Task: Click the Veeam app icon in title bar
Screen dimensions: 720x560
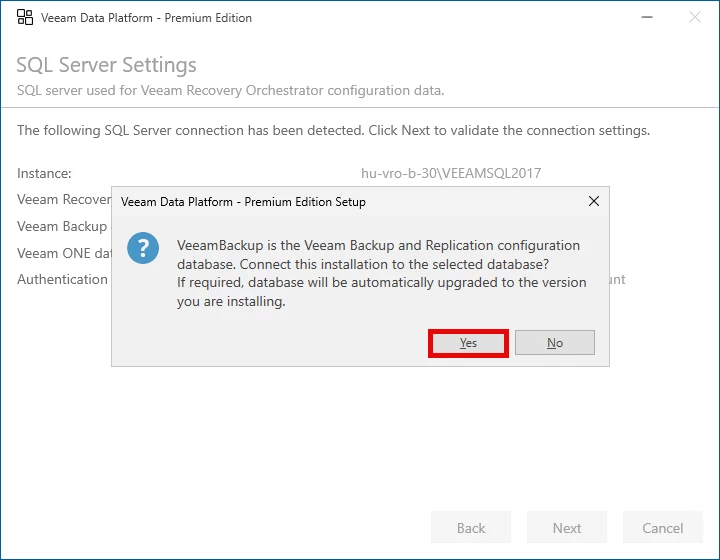Action: click(x=25, y=17)
